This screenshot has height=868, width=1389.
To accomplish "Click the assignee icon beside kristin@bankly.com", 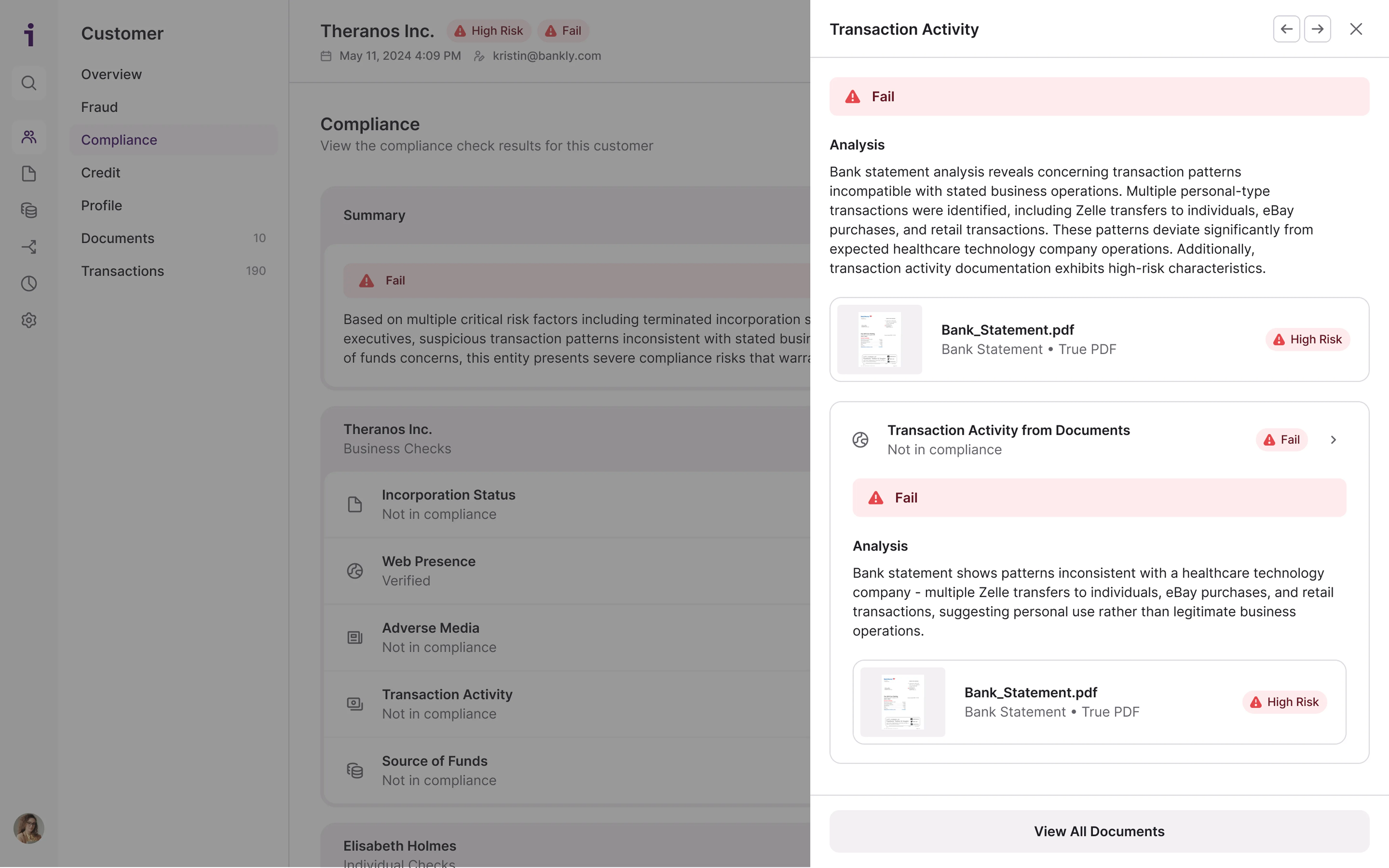I will click(x=479, y=56).
